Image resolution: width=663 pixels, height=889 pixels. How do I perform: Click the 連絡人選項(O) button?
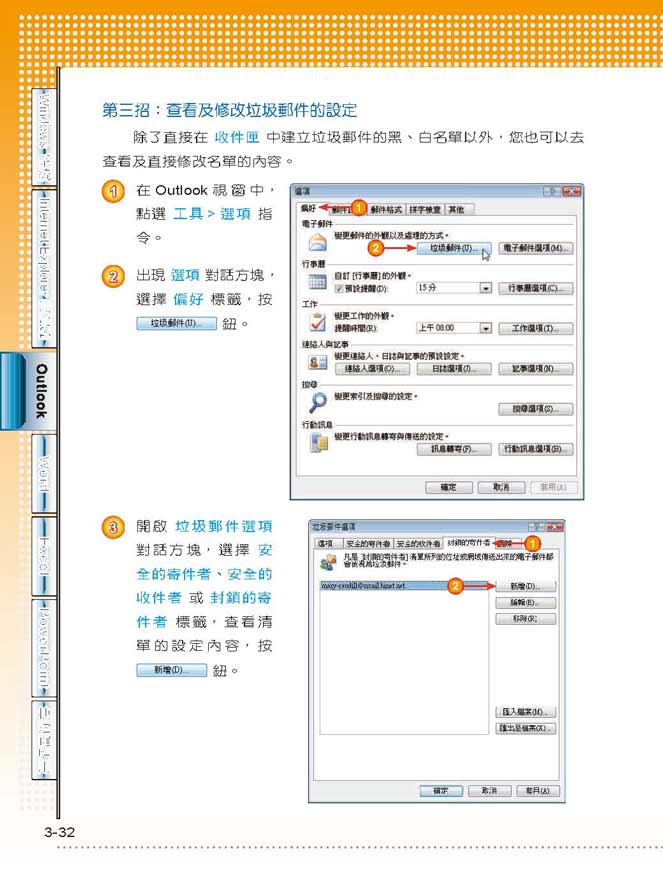372,369
